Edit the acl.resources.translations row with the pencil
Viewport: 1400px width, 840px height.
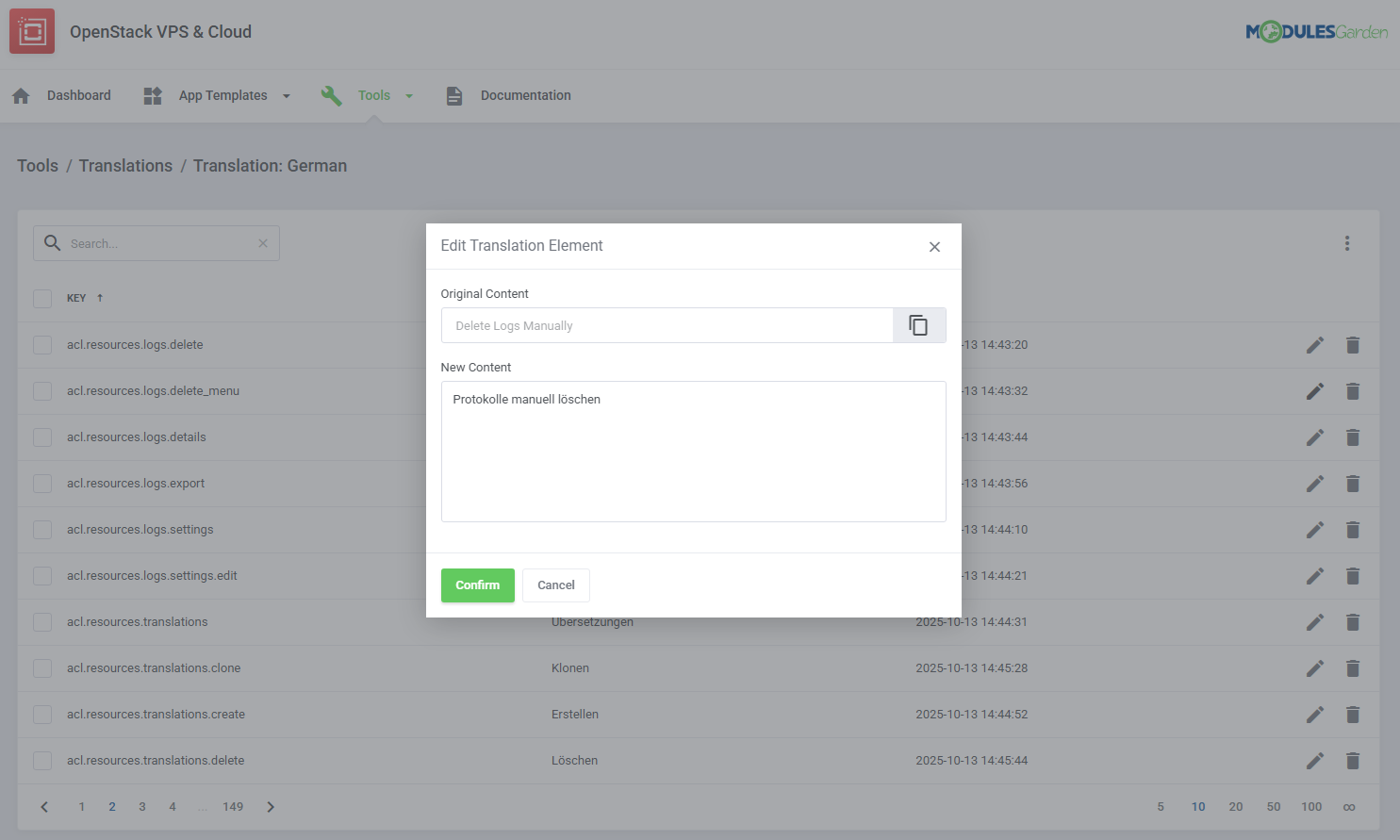click(x=1315, y=621)
